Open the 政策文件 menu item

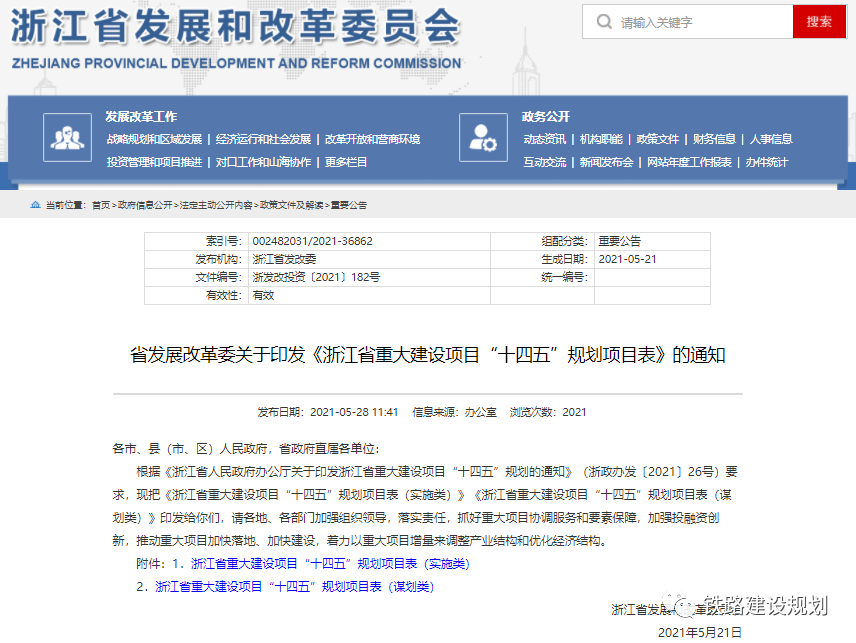click(658, 139)
